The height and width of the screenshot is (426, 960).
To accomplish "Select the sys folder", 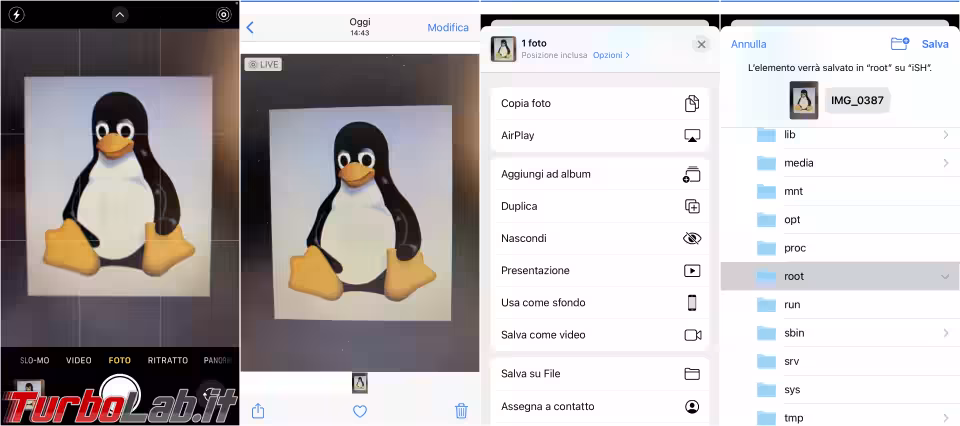I will click(840, 390).
